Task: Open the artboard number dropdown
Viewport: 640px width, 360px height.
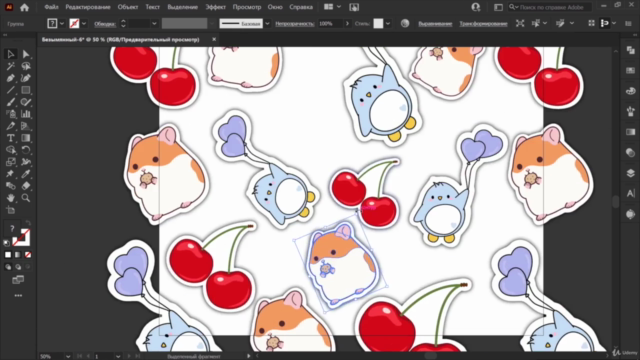Action: pyautogui.click(x=118, y=356)
